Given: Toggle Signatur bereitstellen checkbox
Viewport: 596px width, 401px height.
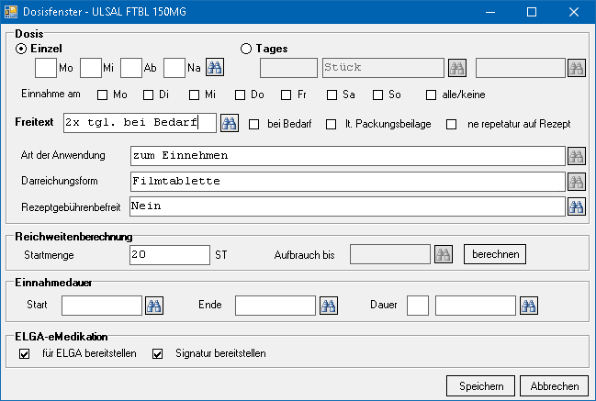Looking at the screenshot, I should pyautogui.click(x=157, y=354).
